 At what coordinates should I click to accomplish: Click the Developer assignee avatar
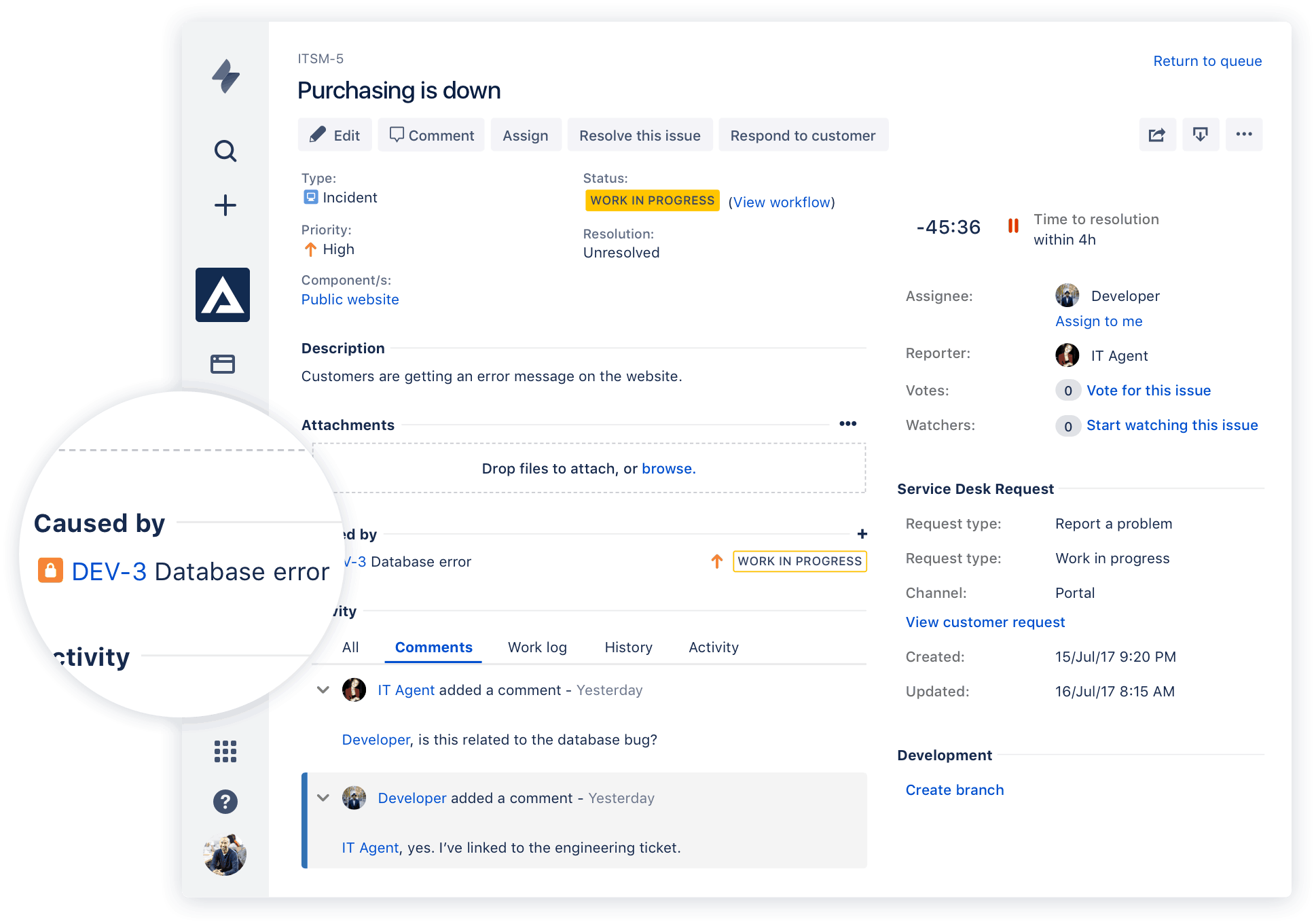[1067, 296]
